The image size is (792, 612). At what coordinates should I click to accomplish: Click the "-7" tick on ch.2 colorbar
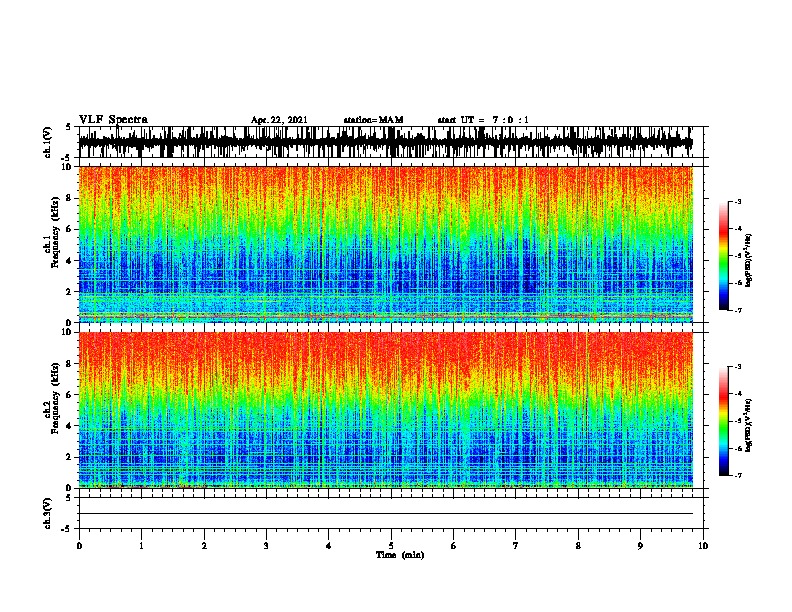pyautogui.click(x=737, y=475)
